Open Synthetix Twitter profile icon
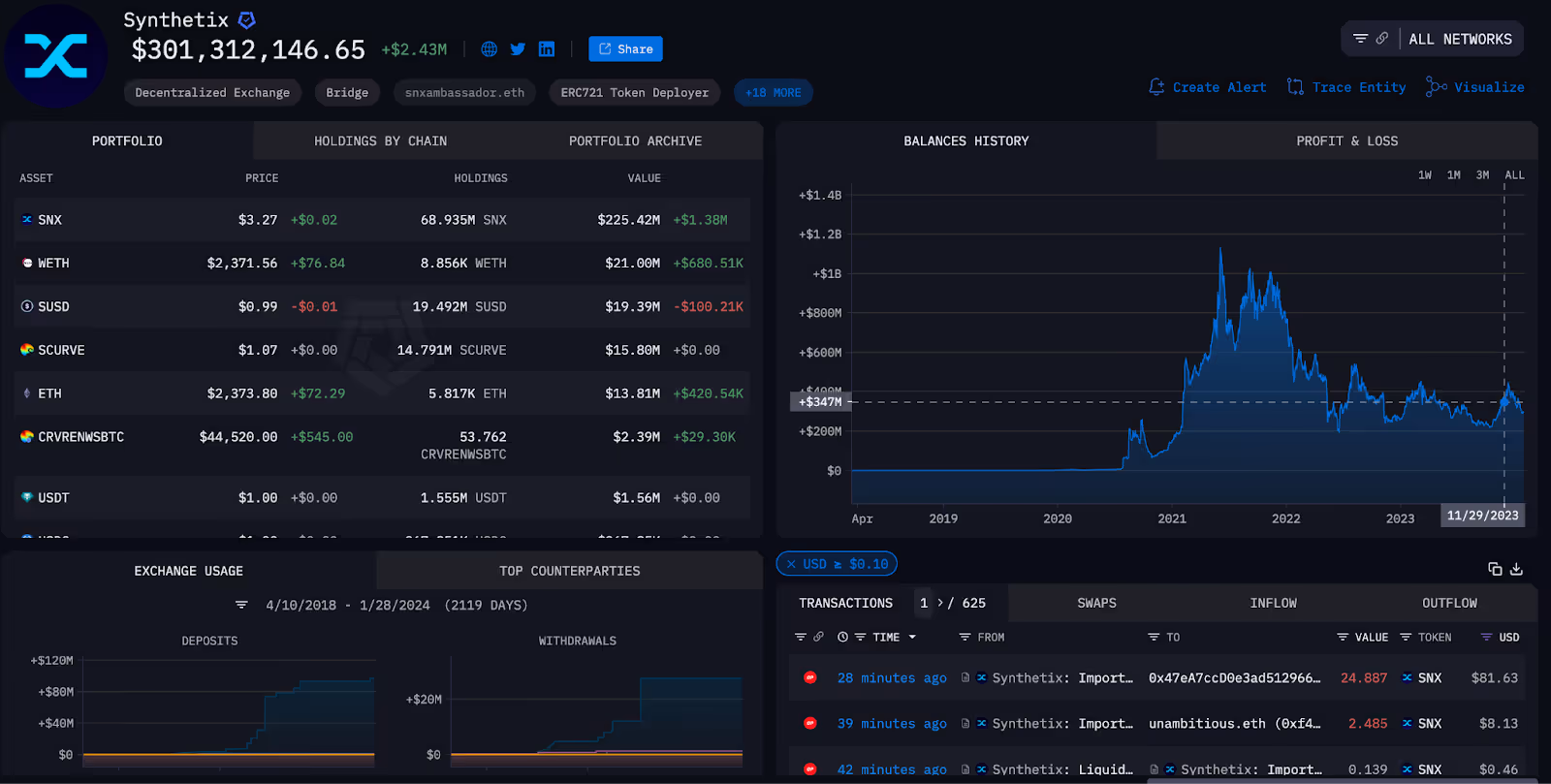 pos(518,49)
